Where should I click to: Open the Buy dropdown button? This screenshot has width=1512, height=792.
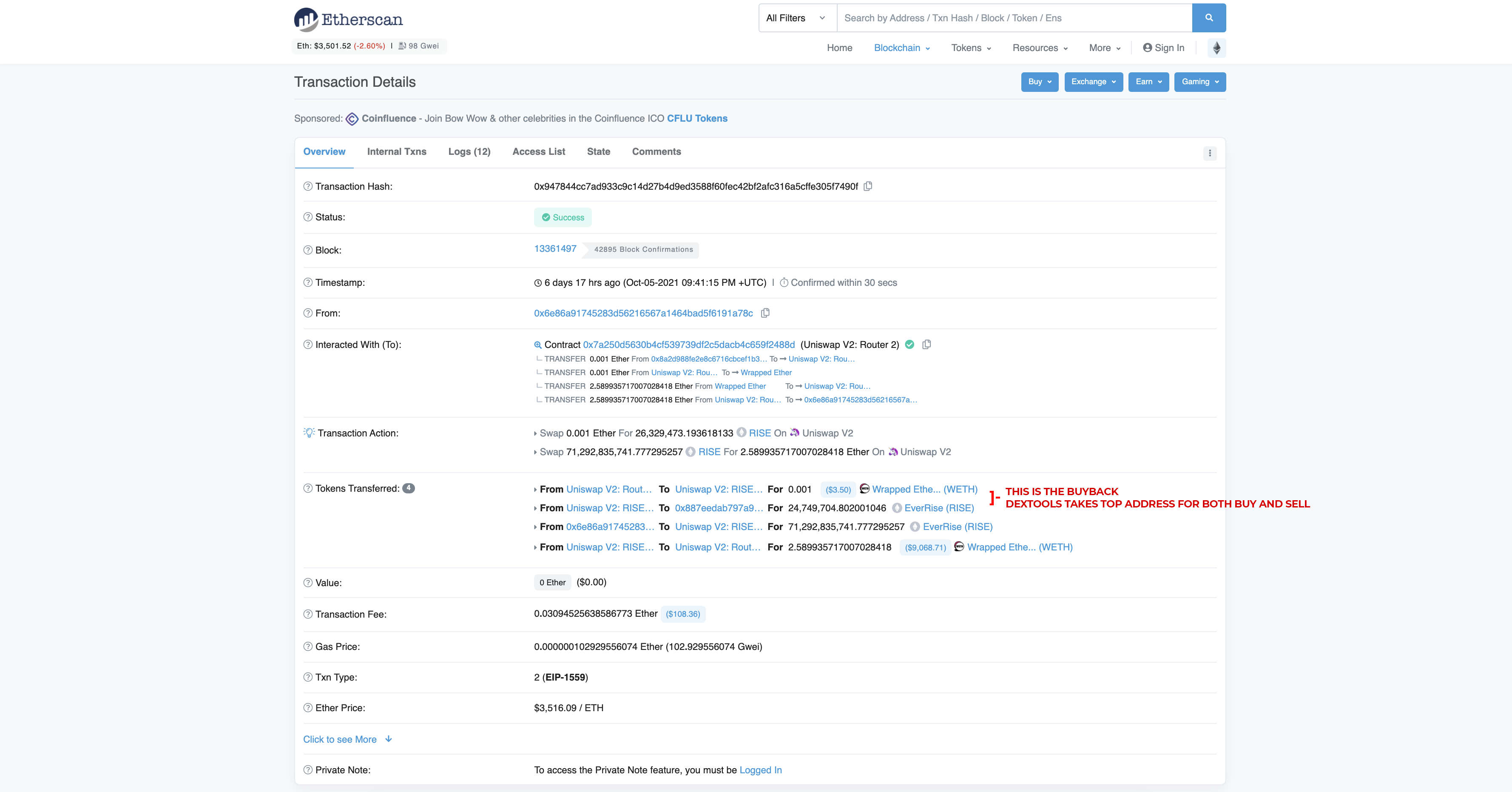pos(1040,82)
